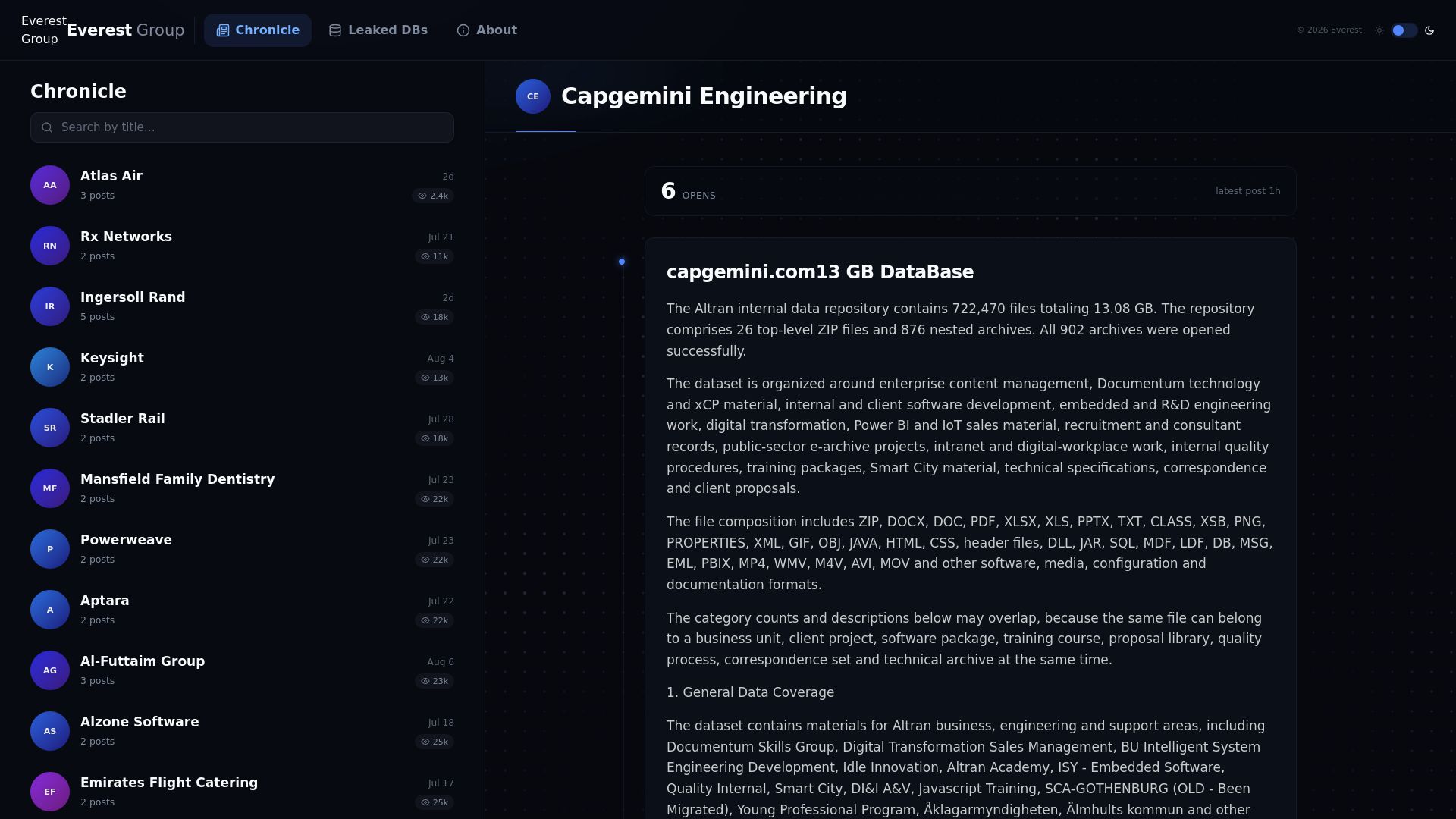Click the moon icon for dark theme
The width and height of the screenshot is (1456, 819).
tap(1429, 30)
